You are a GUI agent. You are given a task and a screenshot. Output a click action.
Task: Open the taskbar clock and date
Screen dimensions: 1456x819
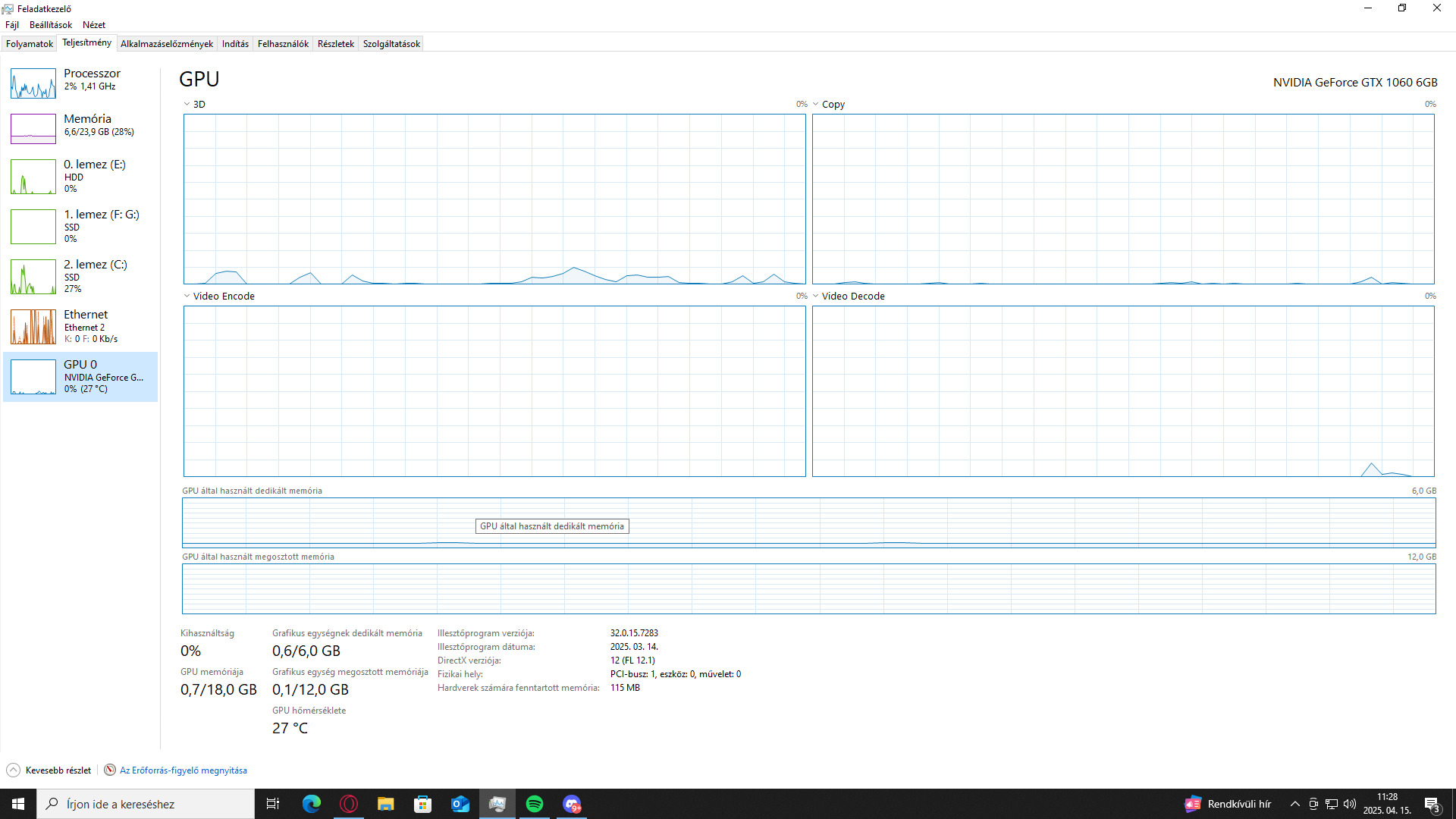point(1387,804)
